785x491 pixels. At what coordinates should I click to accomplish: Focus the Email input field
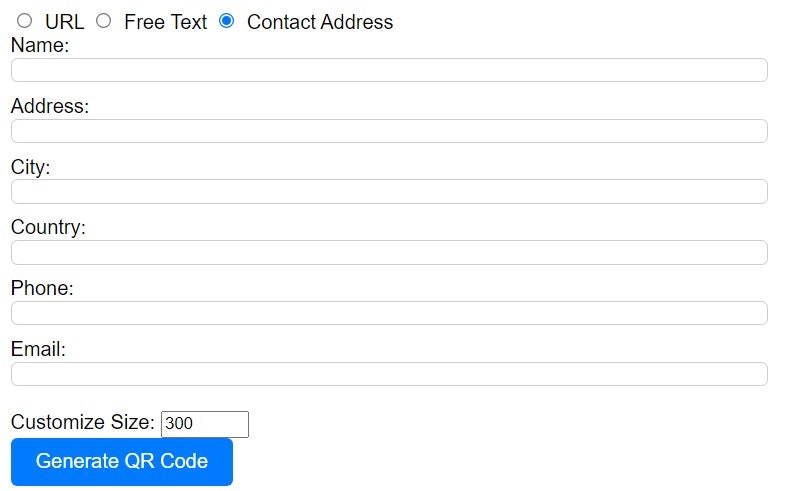click(x=389, y=374)
